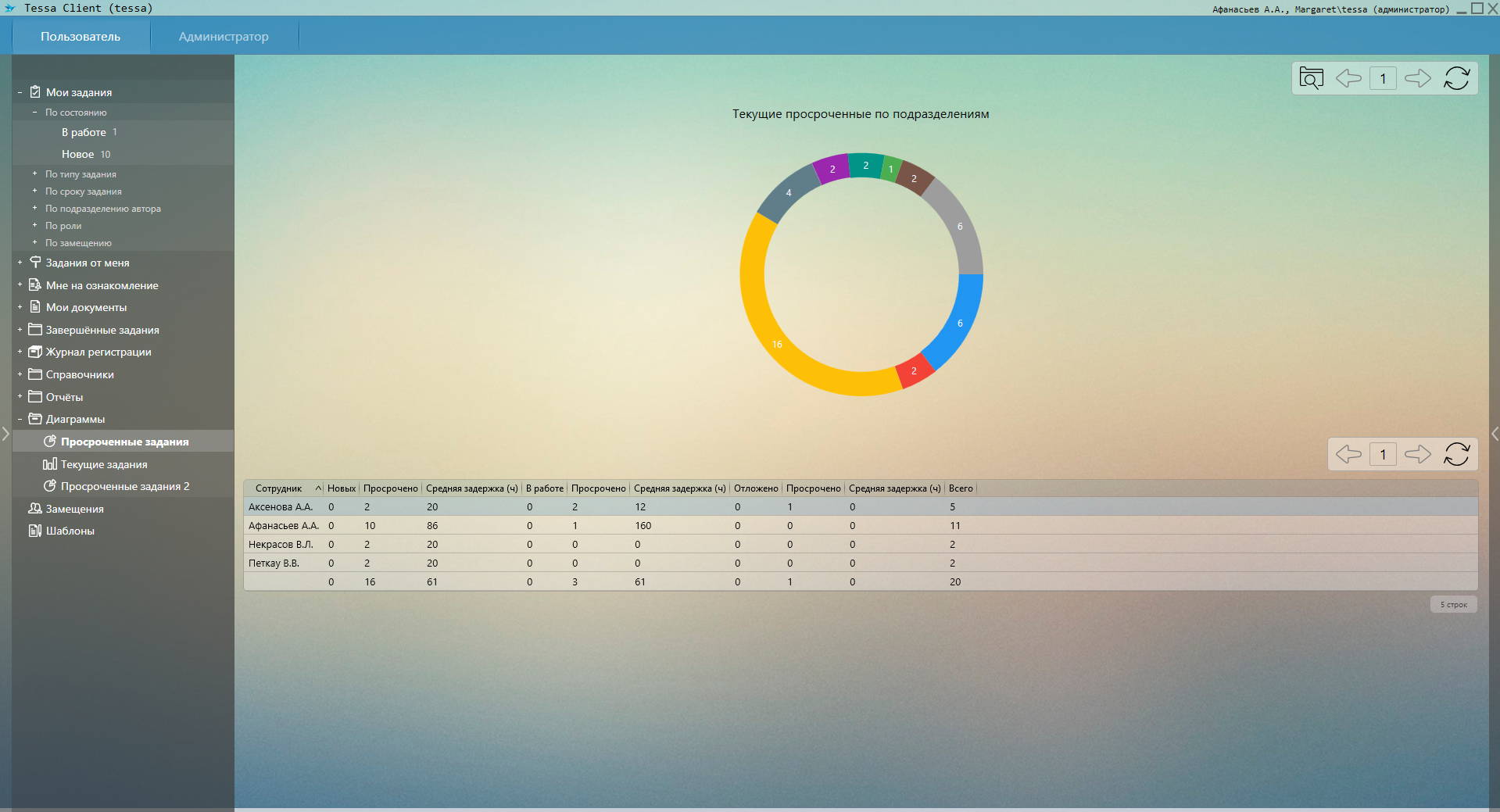Refresh the chart using the top refresh icon
Image resolution: width=1500 pixels, height=812 pixels.
tap(1456, 78)
